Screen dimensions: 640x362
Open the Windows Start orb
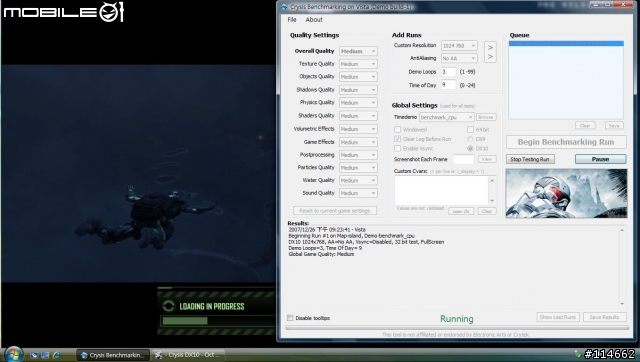click(x=13, y=354)
